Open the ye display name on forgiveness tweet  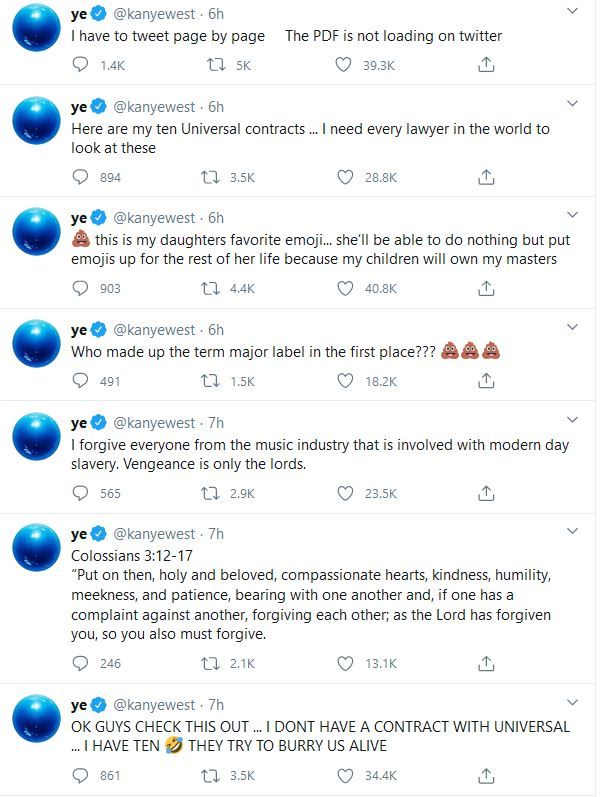click(x=79, y=423)
